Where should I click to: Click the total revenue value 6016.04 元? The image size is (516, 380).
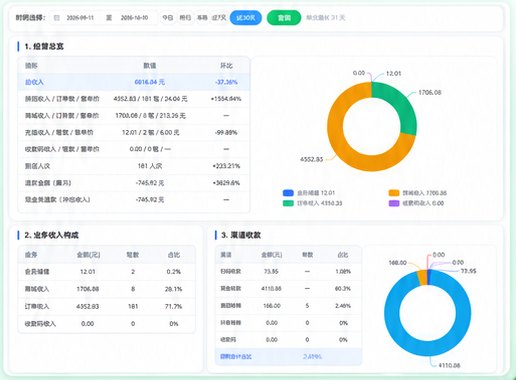pos(150,82)
